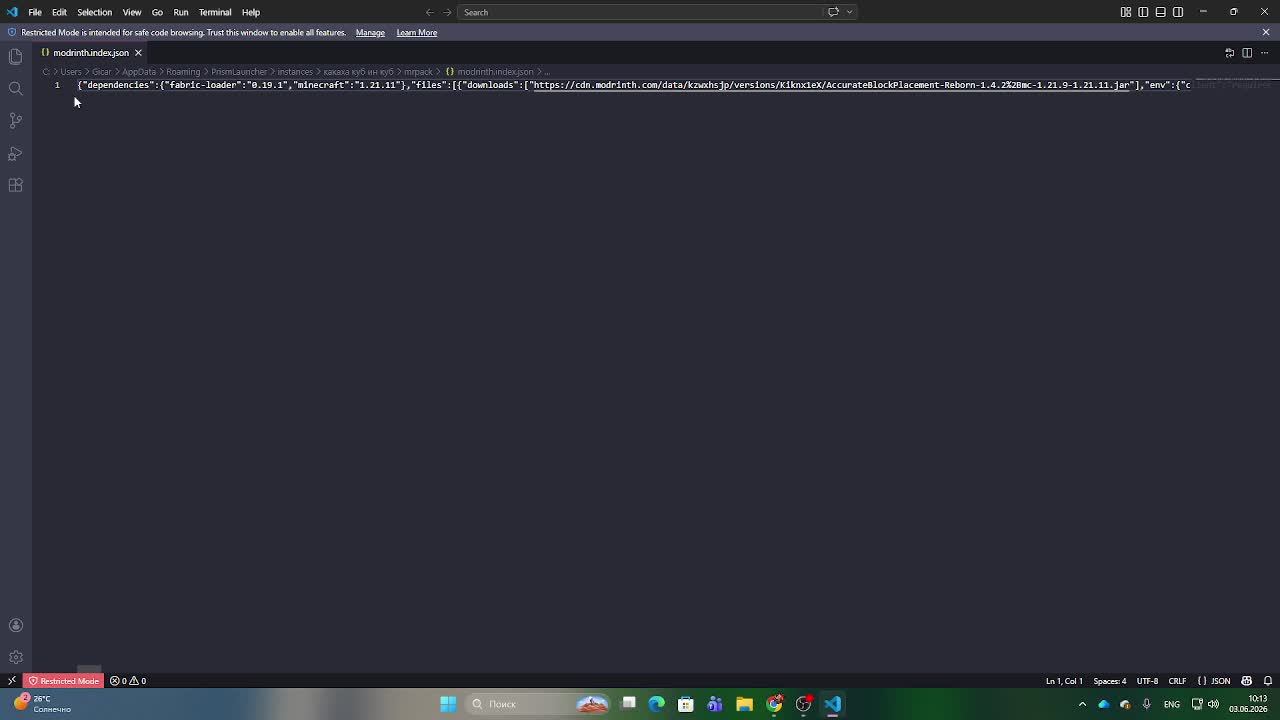Screen dimensions: 1280x720
Task: Click the VS Code logo in title bar
Action: (x=12, y=12)
